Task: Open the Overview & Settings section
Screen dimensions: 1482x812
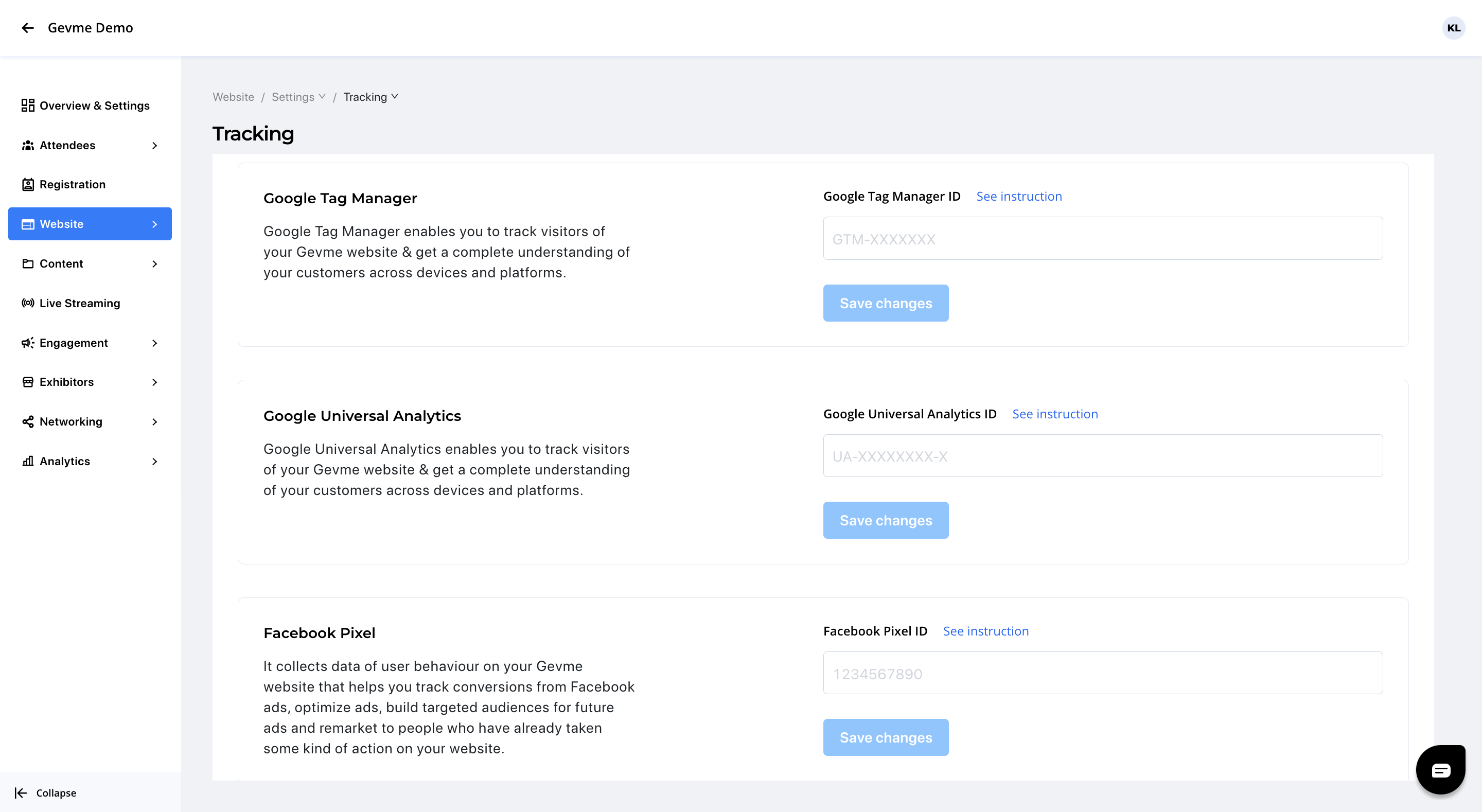Action: click(x=94, y=105)
